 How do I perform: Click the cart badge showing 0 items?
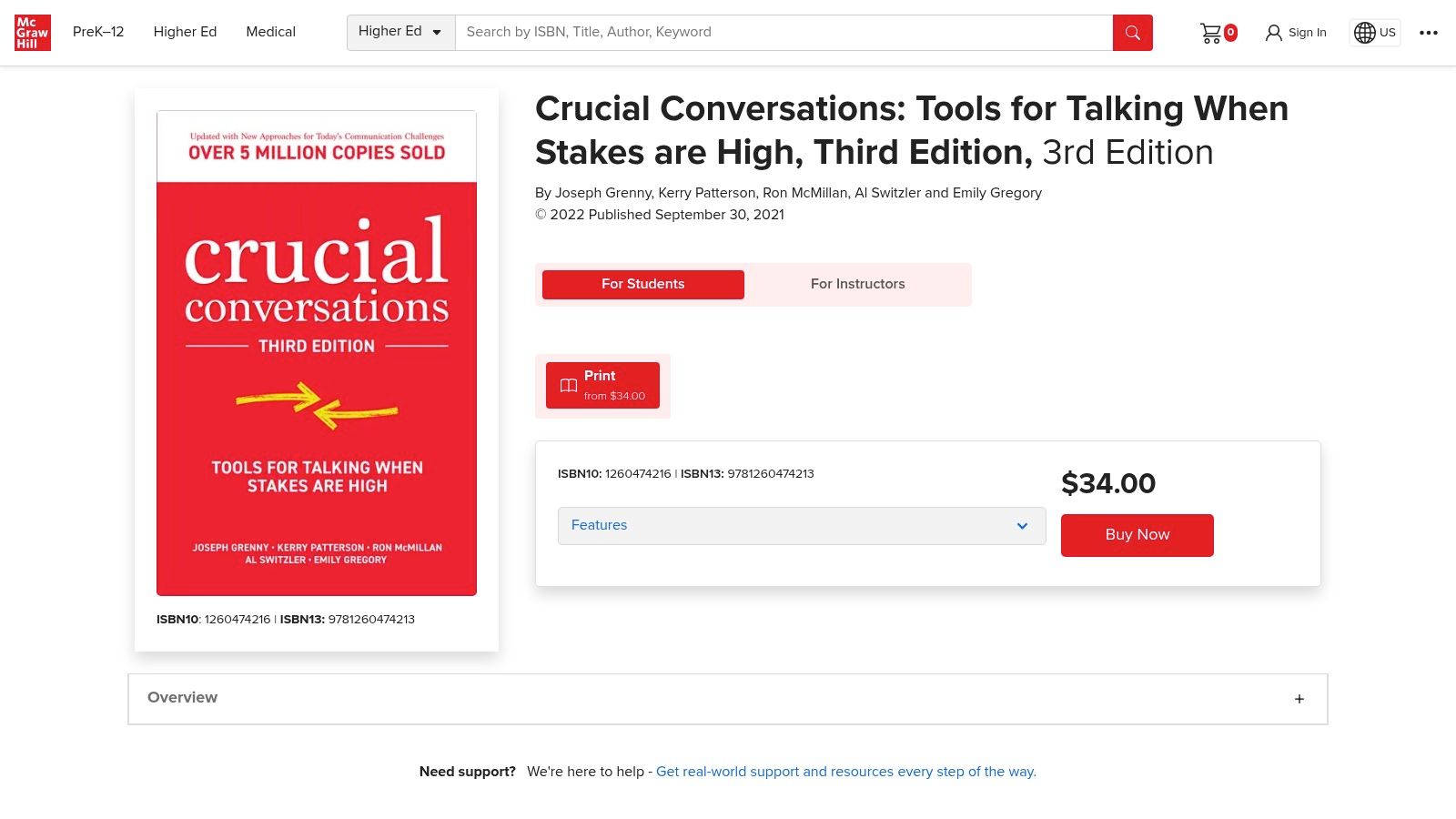tap(1229, 34)
